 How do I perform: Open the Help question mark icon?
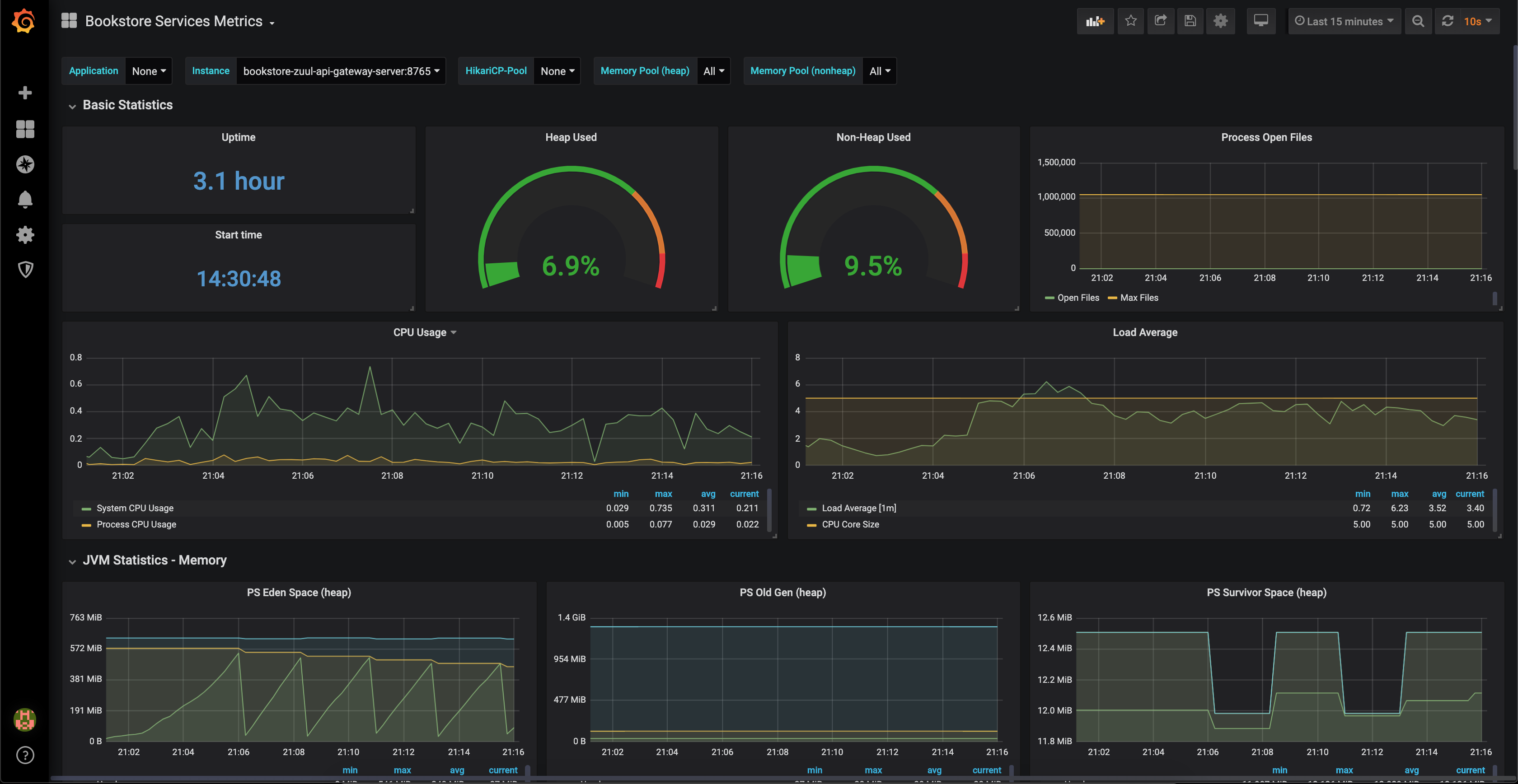25,755
